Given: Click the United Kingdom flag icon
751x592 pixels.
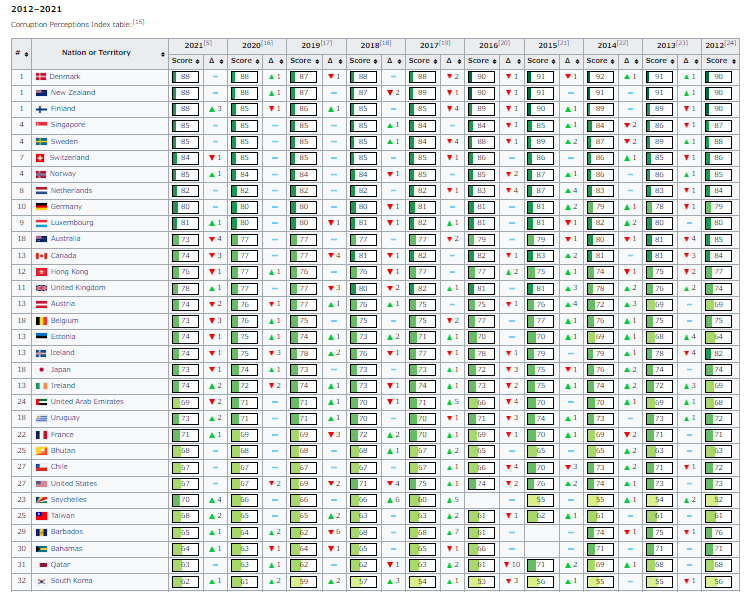Looking at the screenshot, I should tap(41, 288).
